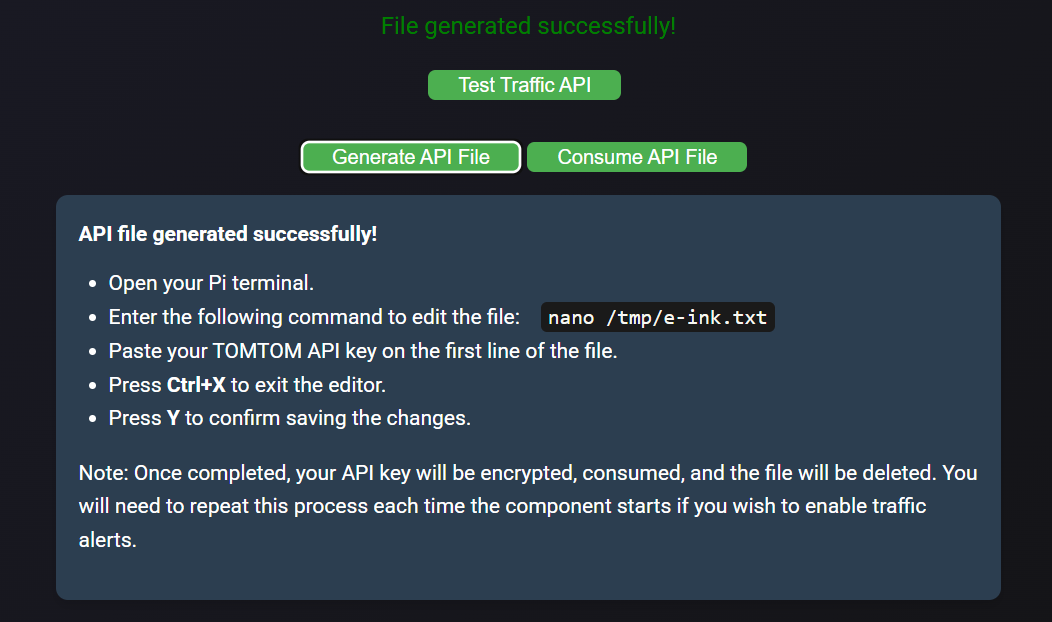Click the bold "Ctrl+X" shortcut text

[x=196, y=385]
